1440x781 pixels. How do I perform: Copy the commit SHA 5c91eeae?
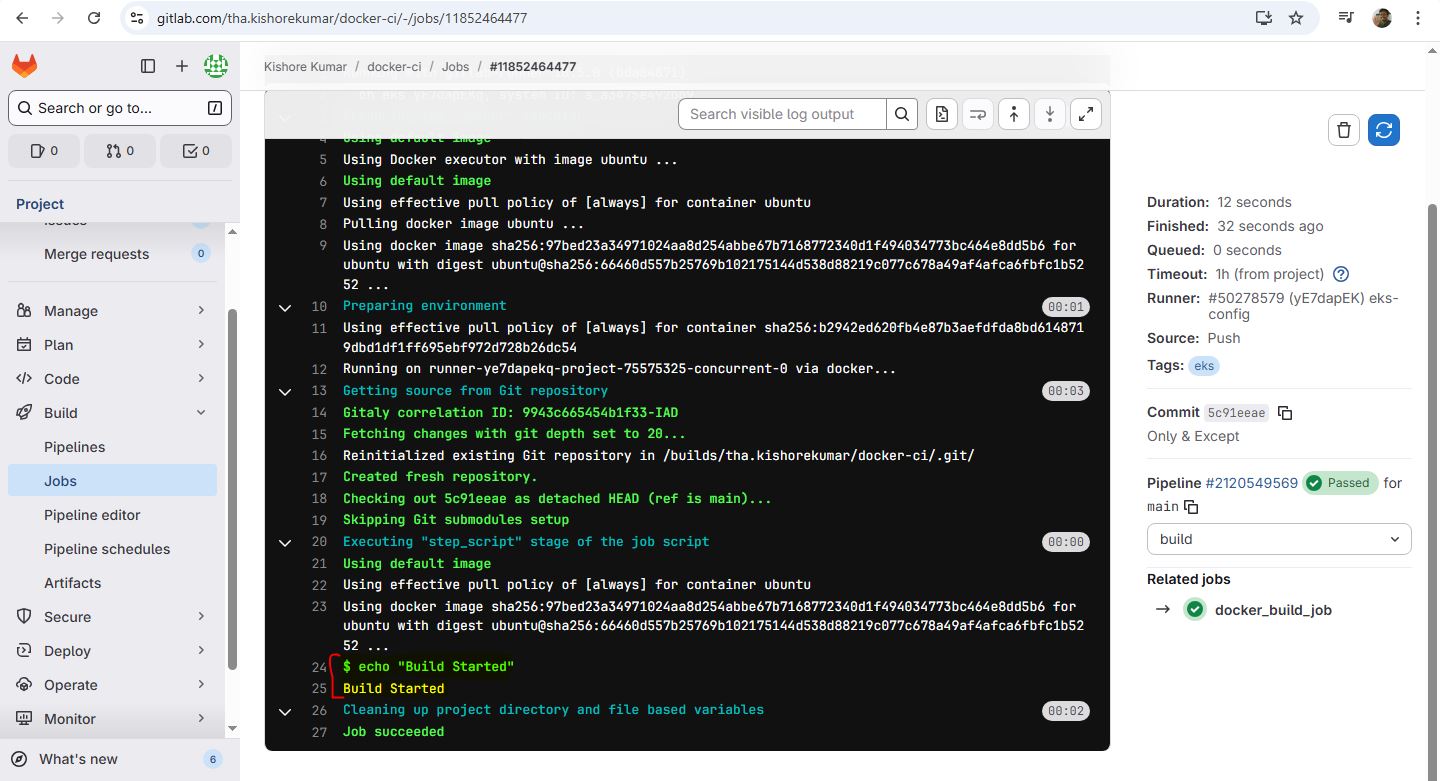click(x=1286, y=413)
